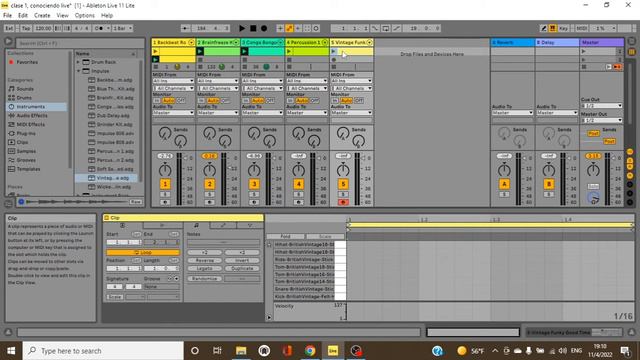Screen dimensions: 640x360
Task: Launch clip in track 1 Backbeat first slot
Action: tap(155, 51)
